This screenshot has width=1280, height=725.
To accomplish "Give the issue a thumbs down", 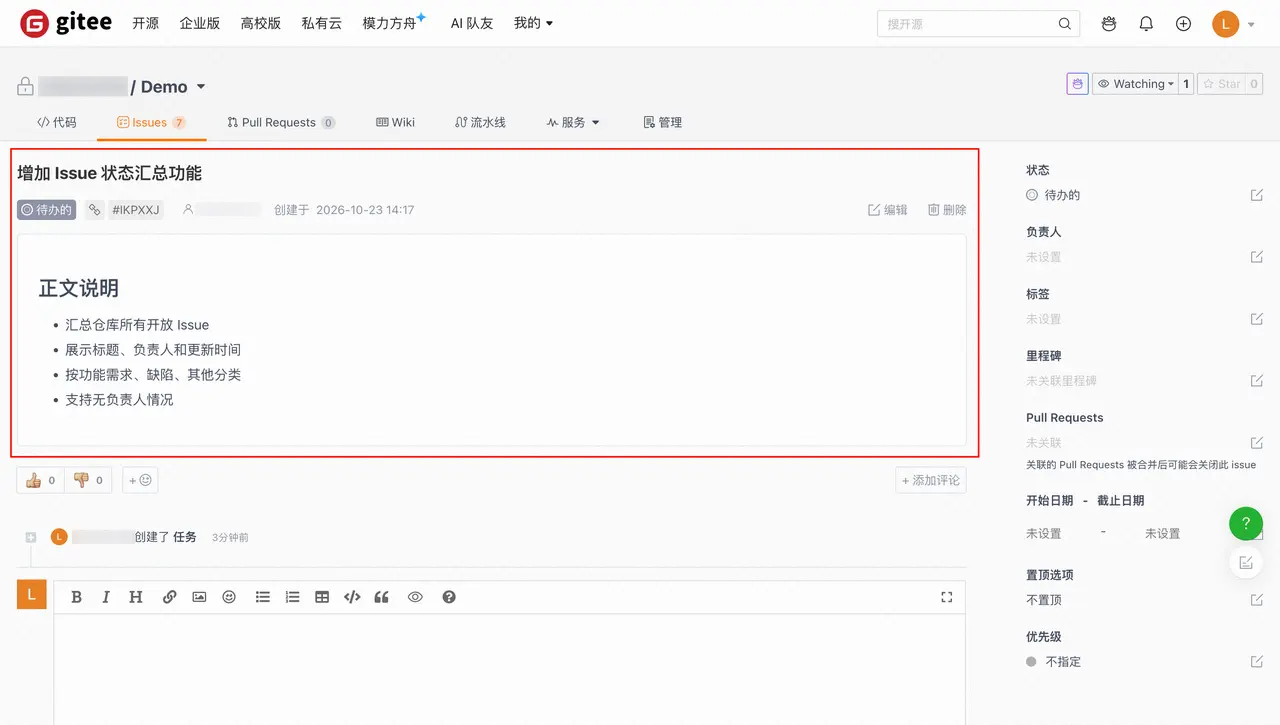I will click(88, 480).
